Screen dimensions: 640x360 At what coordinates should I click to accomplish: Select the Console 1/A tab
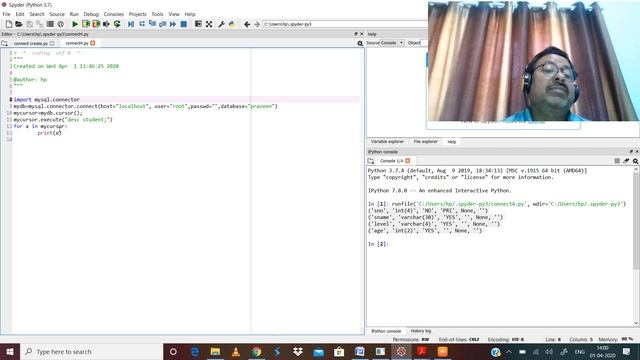[391, 161]
